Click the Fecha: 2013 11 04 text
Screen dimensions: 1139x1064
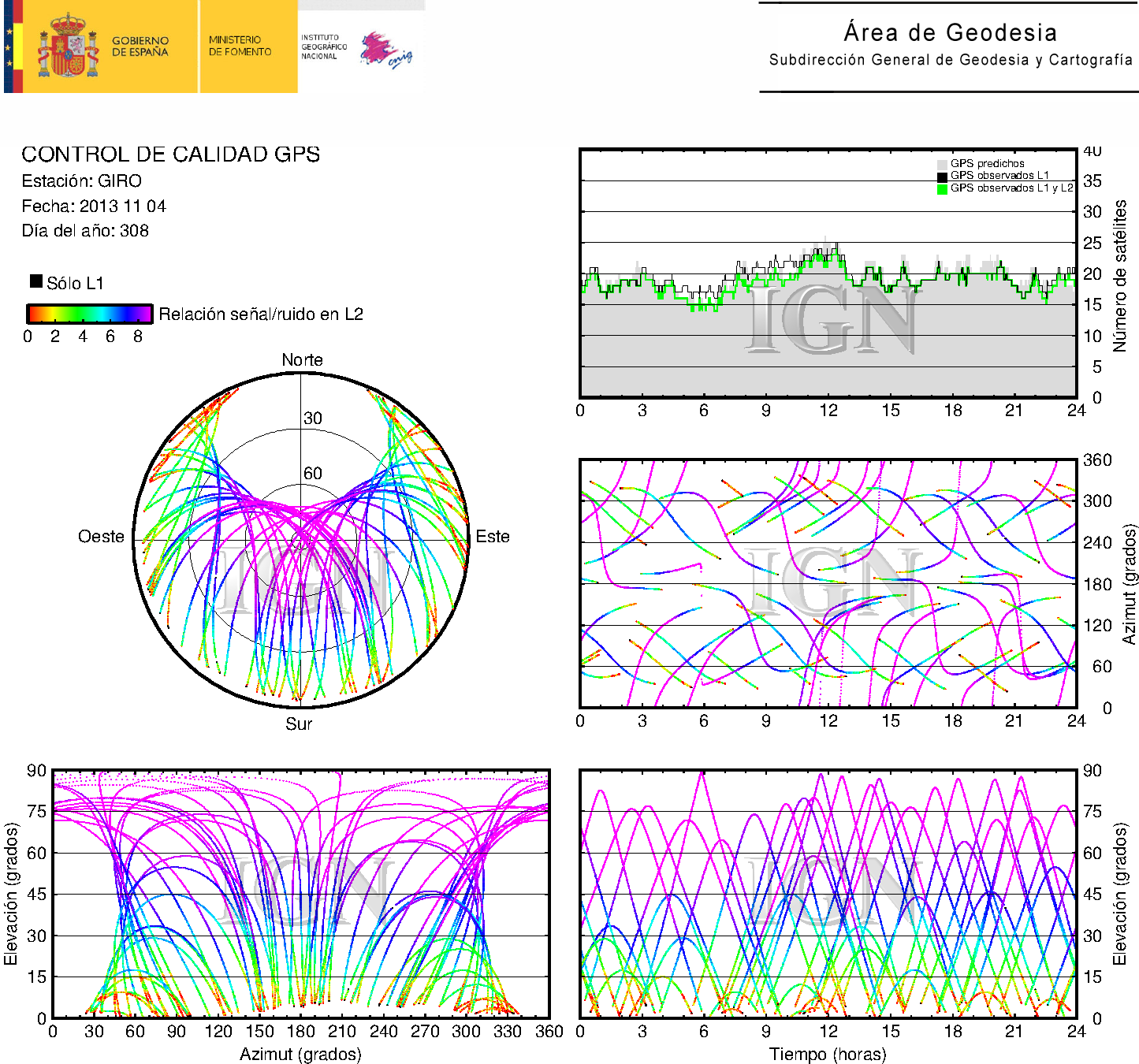[93, 206]
